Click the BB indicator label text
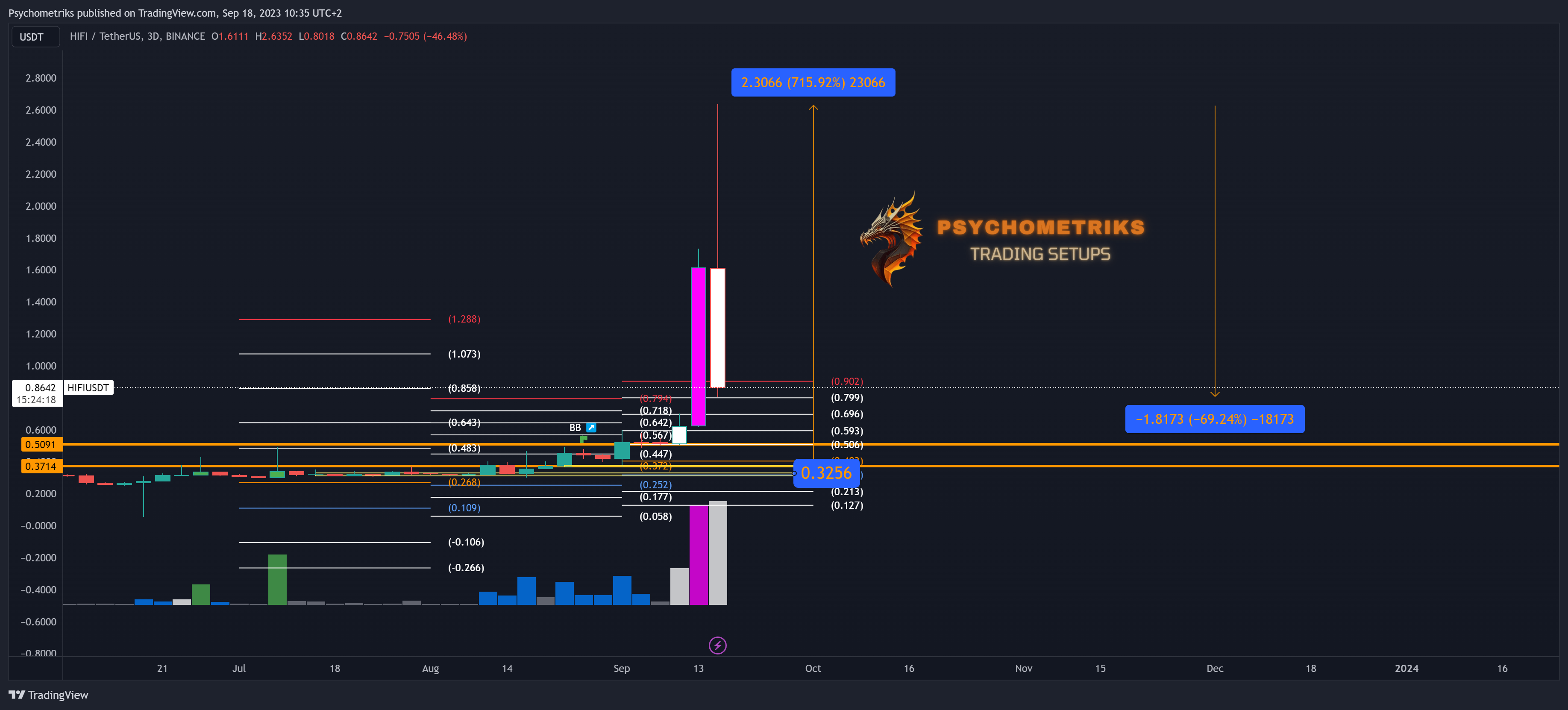Screen dimensions: 1568x710 pos(575,428)
